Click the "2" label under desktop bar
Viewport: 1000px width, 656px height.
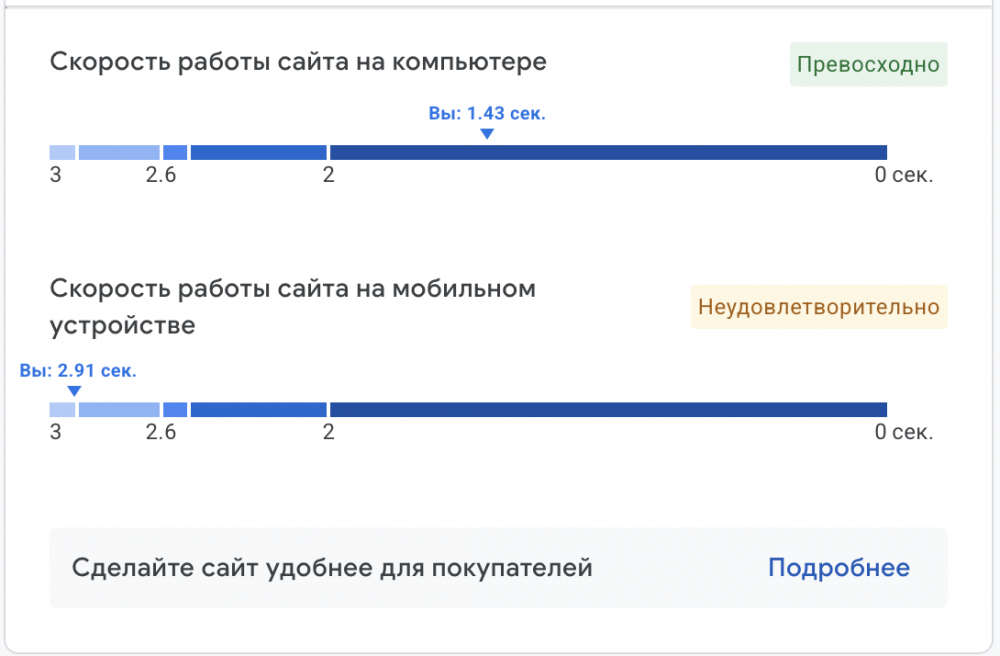(328, 176)
